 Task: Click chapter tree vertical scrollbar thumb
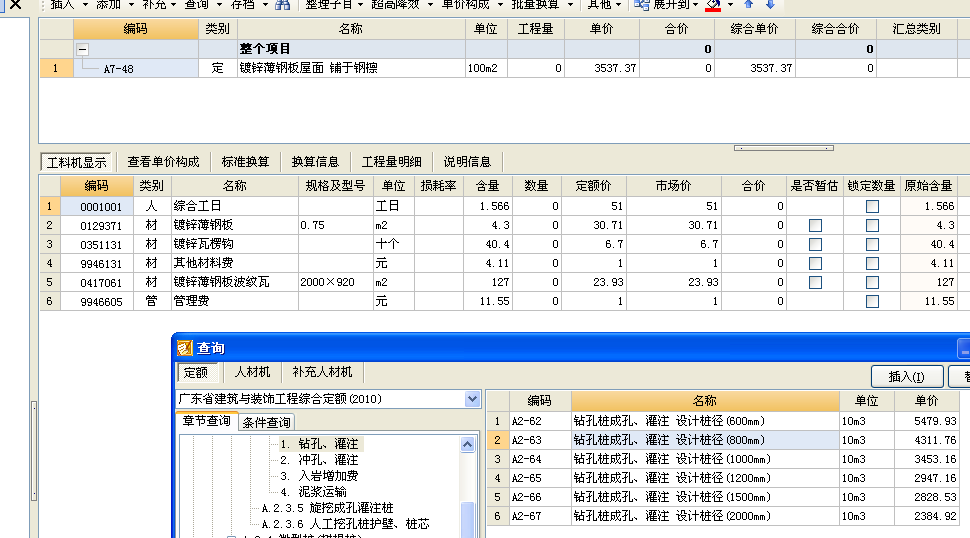468,519
